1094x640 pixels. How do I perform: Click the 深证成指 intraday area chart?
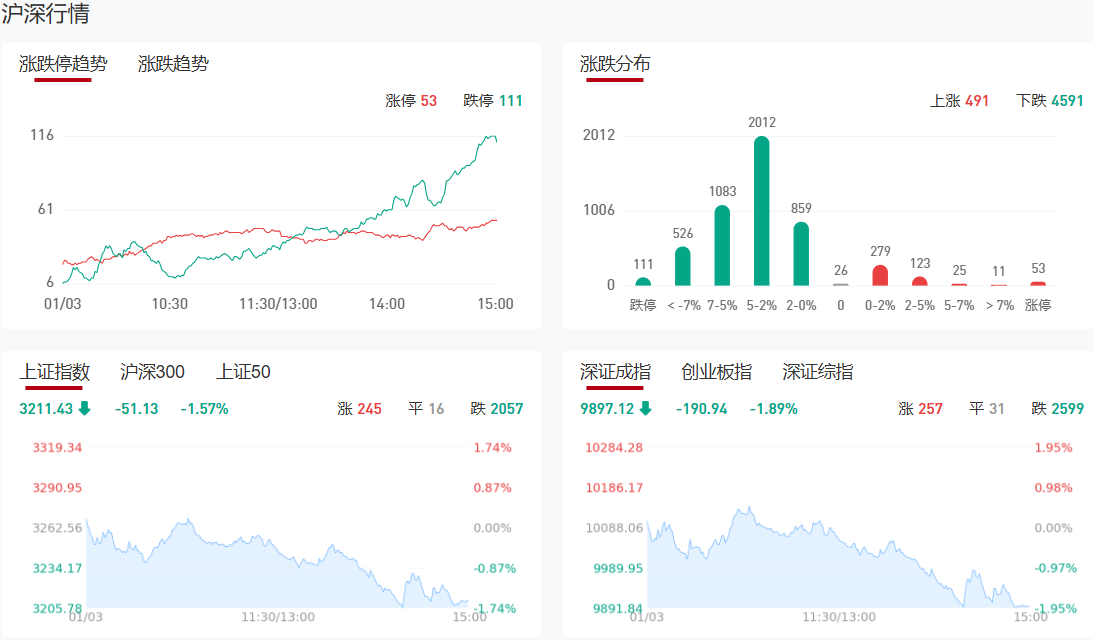[x=838, y=557]
